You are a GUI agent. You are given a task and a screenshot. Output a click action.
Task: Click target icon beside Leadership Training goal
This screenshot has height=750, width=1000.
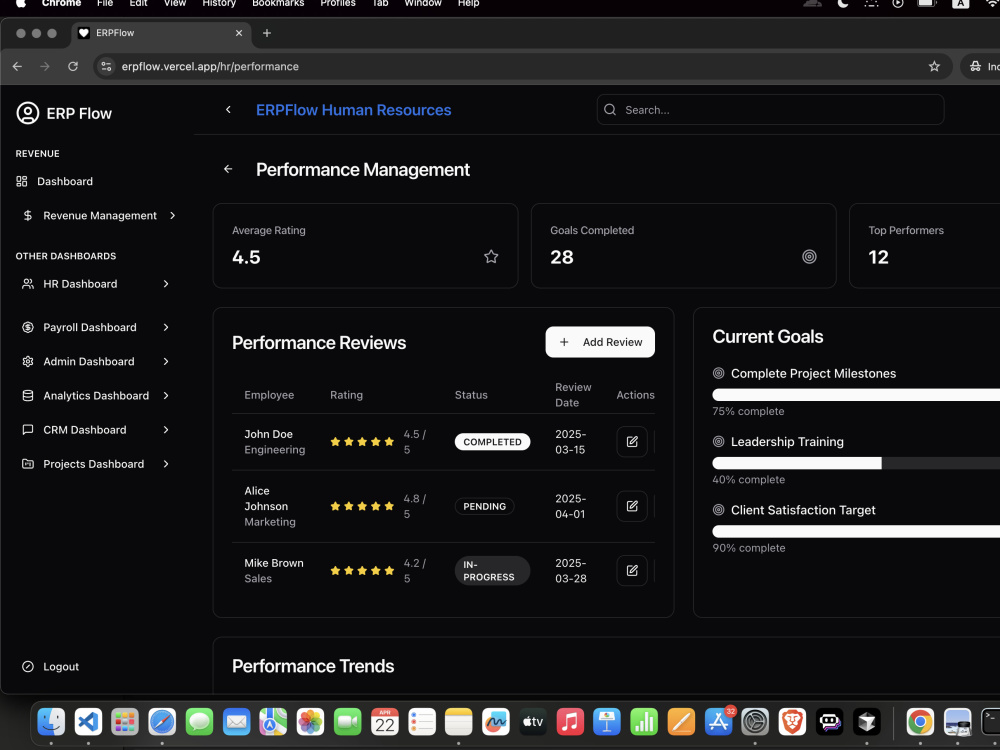[719, 441]
